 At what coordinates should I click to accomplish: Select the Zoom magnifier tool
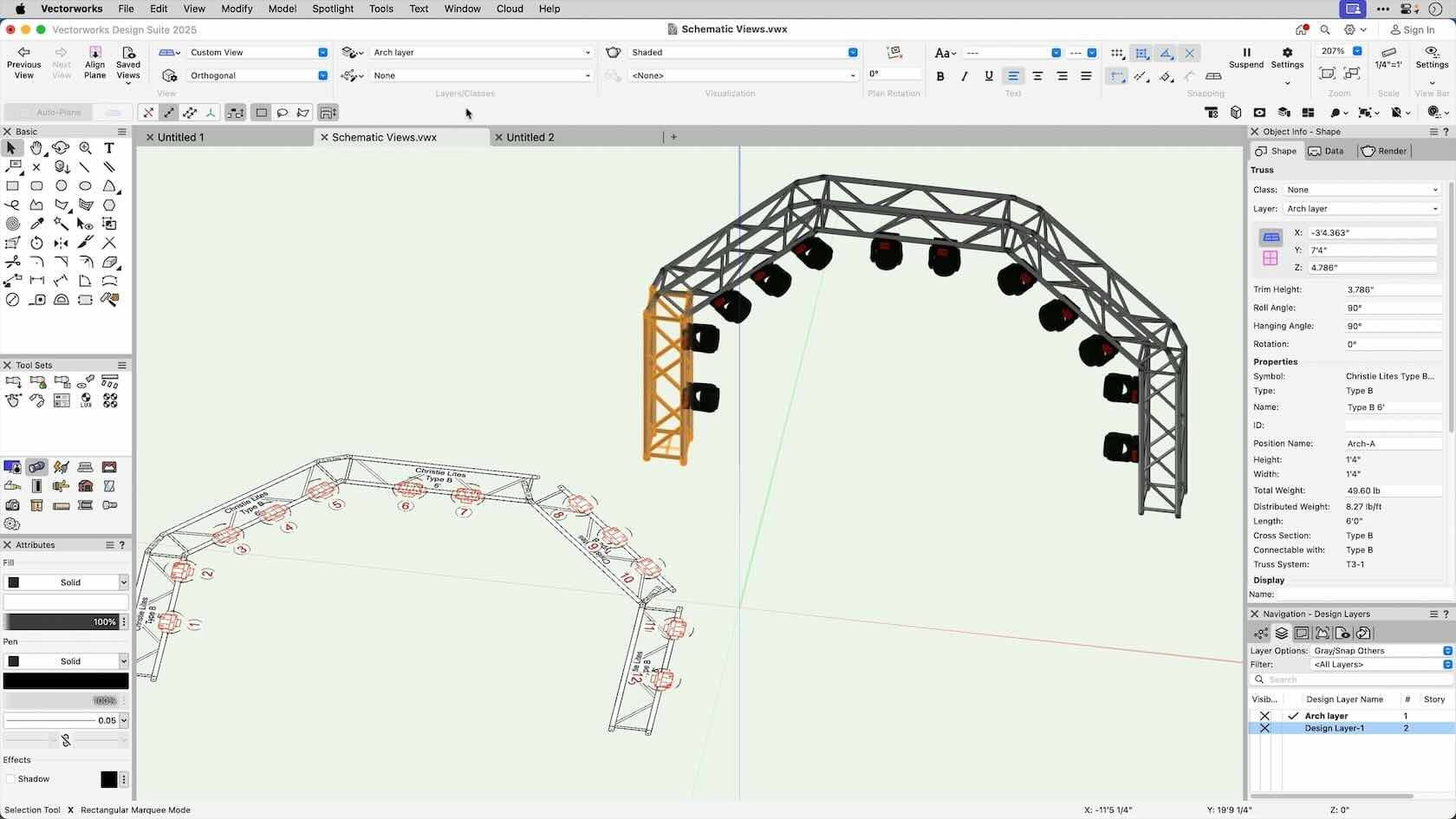pyautogui.click(x=85, y=148)
